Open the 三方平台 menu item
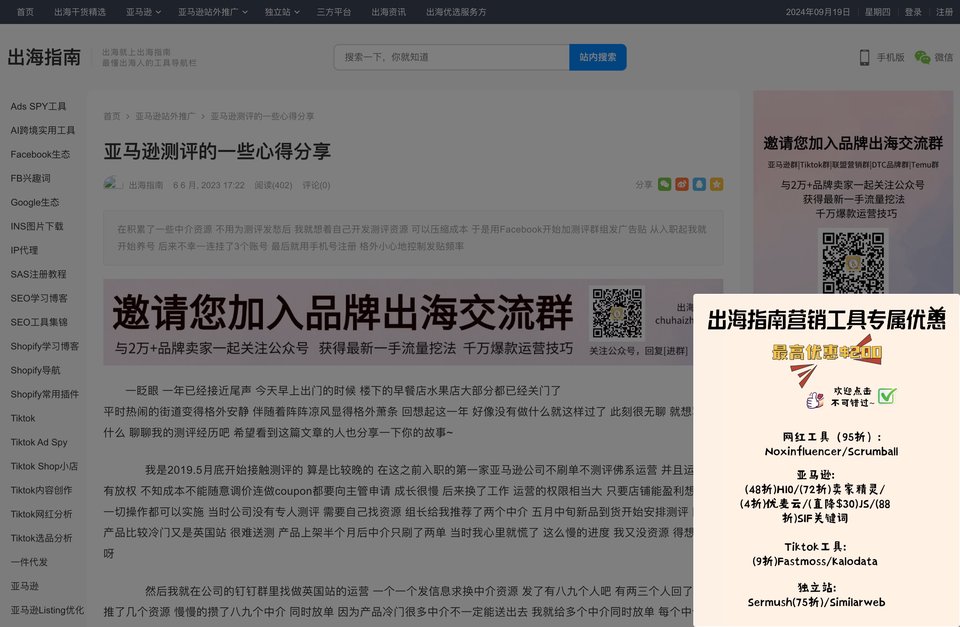 (334, 12)
